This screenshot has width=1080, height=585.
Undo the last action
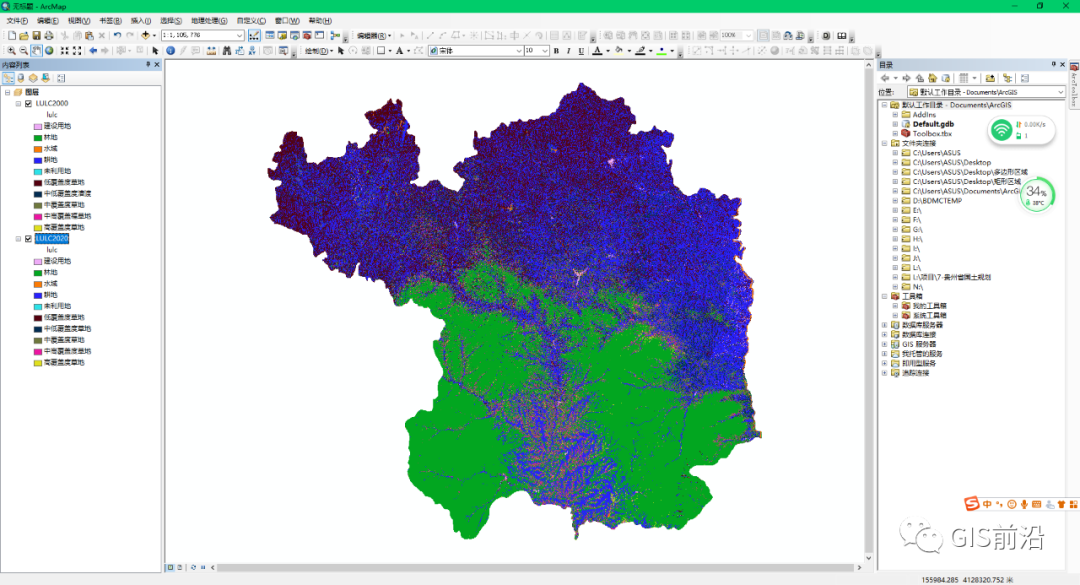(117, 35)
